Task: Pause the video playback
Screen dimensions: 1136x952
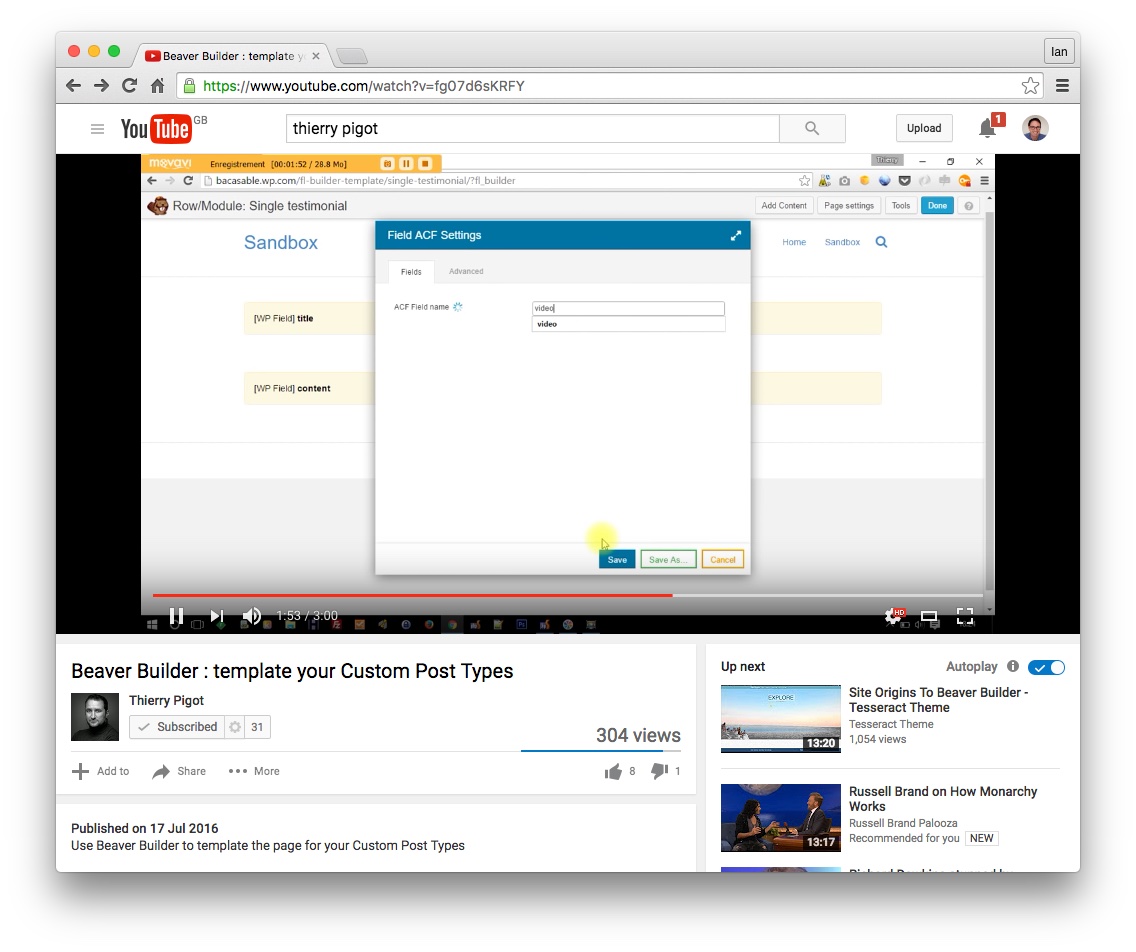Action: tap(176, 616)
